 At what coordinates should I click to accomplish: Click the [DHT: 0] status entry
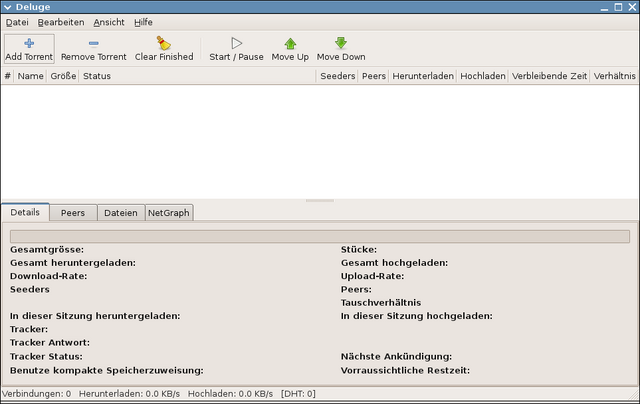point(298,394)
